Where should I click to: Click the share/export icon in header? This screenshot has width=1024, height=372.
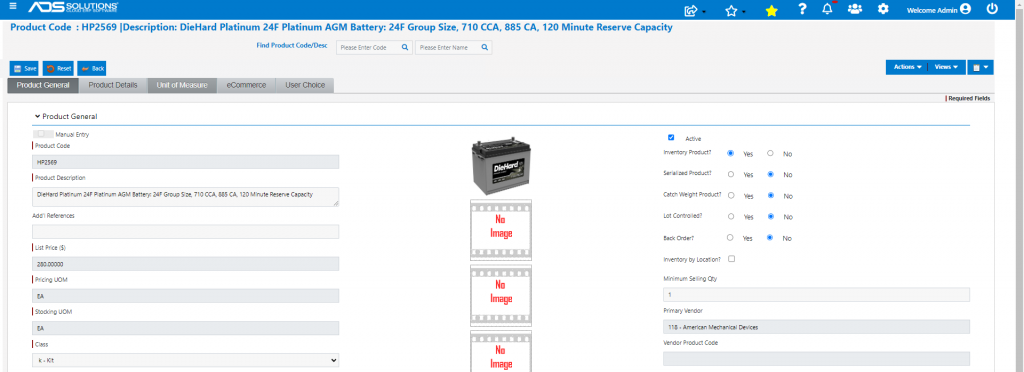[x=690, y=10]
